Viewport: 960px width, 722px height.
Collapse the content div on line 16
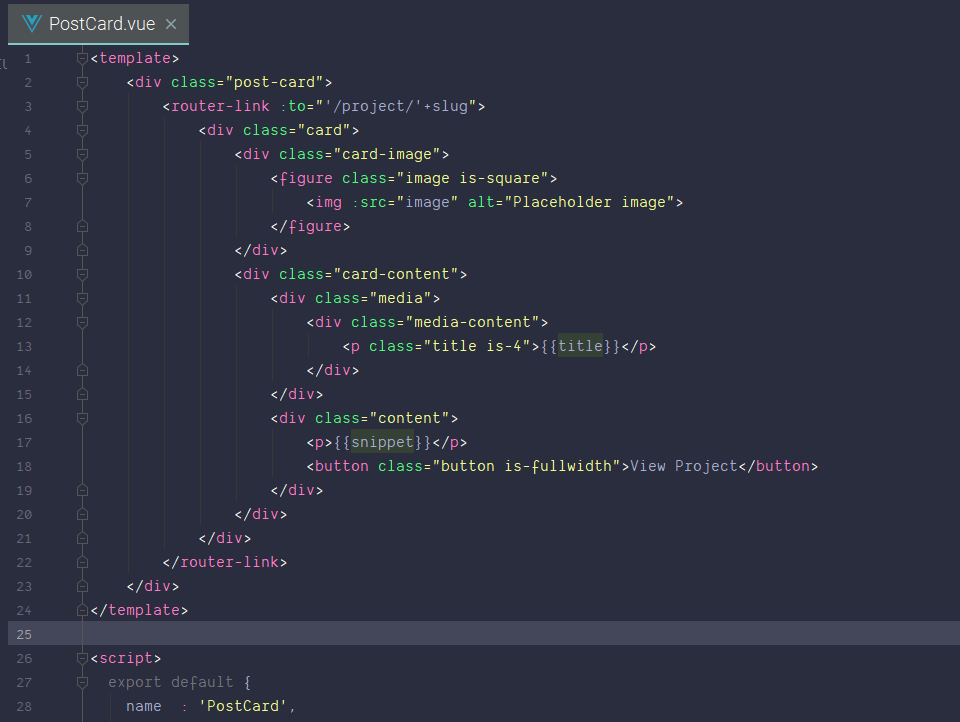pos(83,418)
